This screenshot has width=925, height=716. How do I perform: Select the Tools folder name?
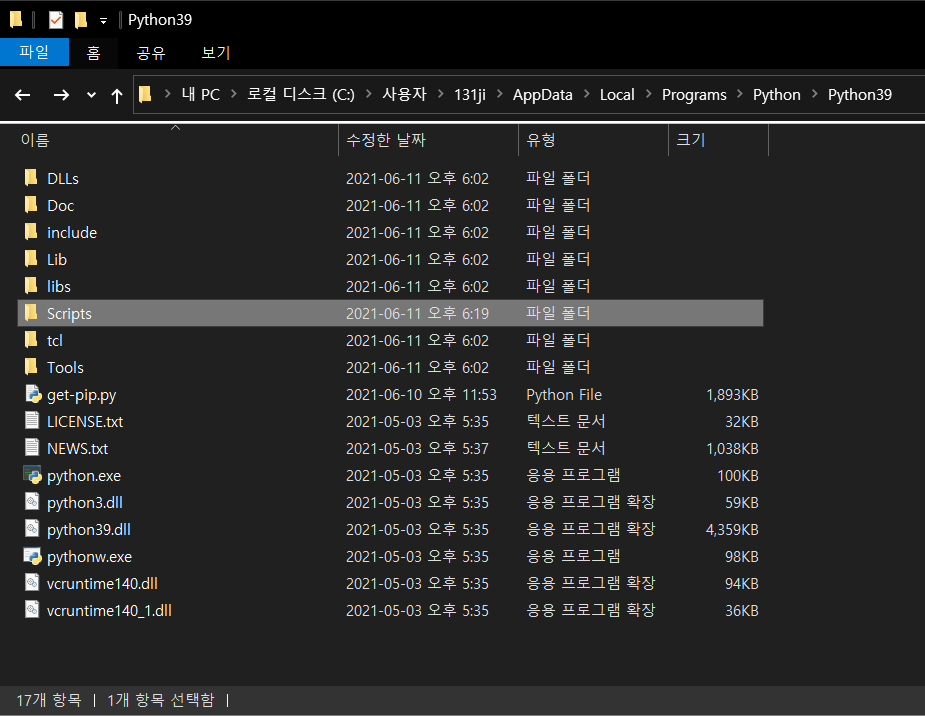(65, 367)
